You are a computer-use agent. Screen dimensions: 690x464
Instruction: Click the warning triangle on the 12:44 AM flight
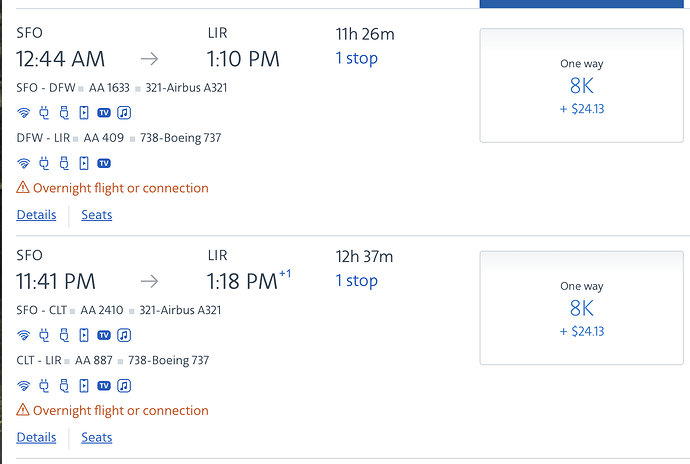click(x=23, y=188)
